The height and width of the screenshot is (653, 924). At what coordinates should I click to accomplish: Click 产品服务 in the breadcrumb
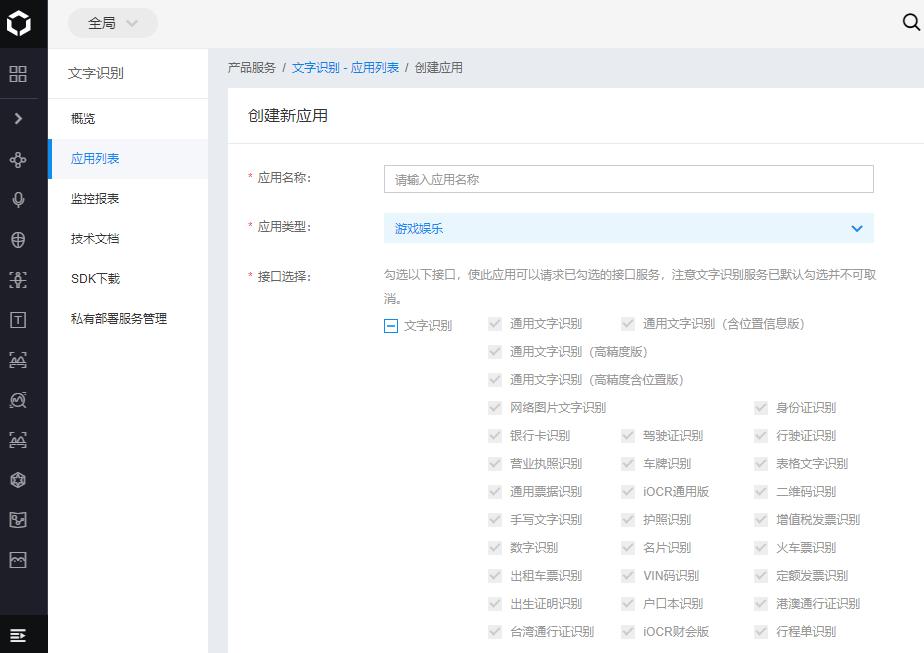[252, 68]
